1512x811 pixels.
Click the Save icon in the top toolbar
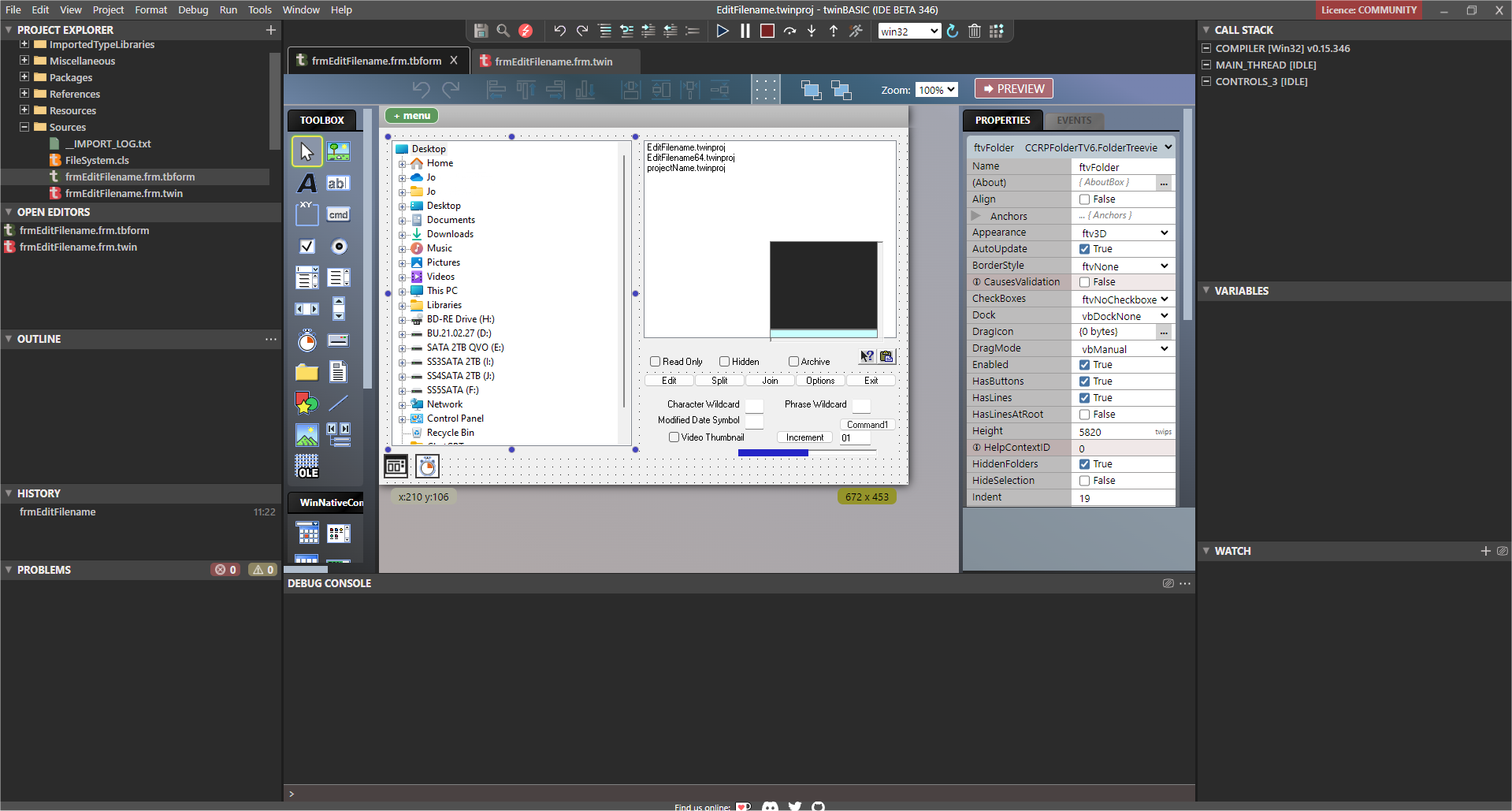pos(481,31)
